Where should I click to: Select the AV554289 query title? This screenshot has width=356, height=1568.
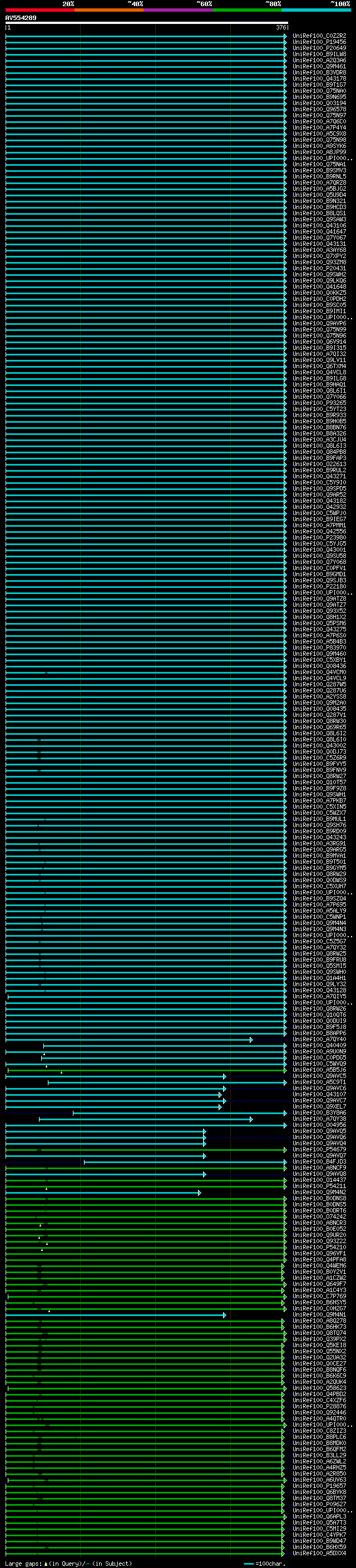point(21,18)
